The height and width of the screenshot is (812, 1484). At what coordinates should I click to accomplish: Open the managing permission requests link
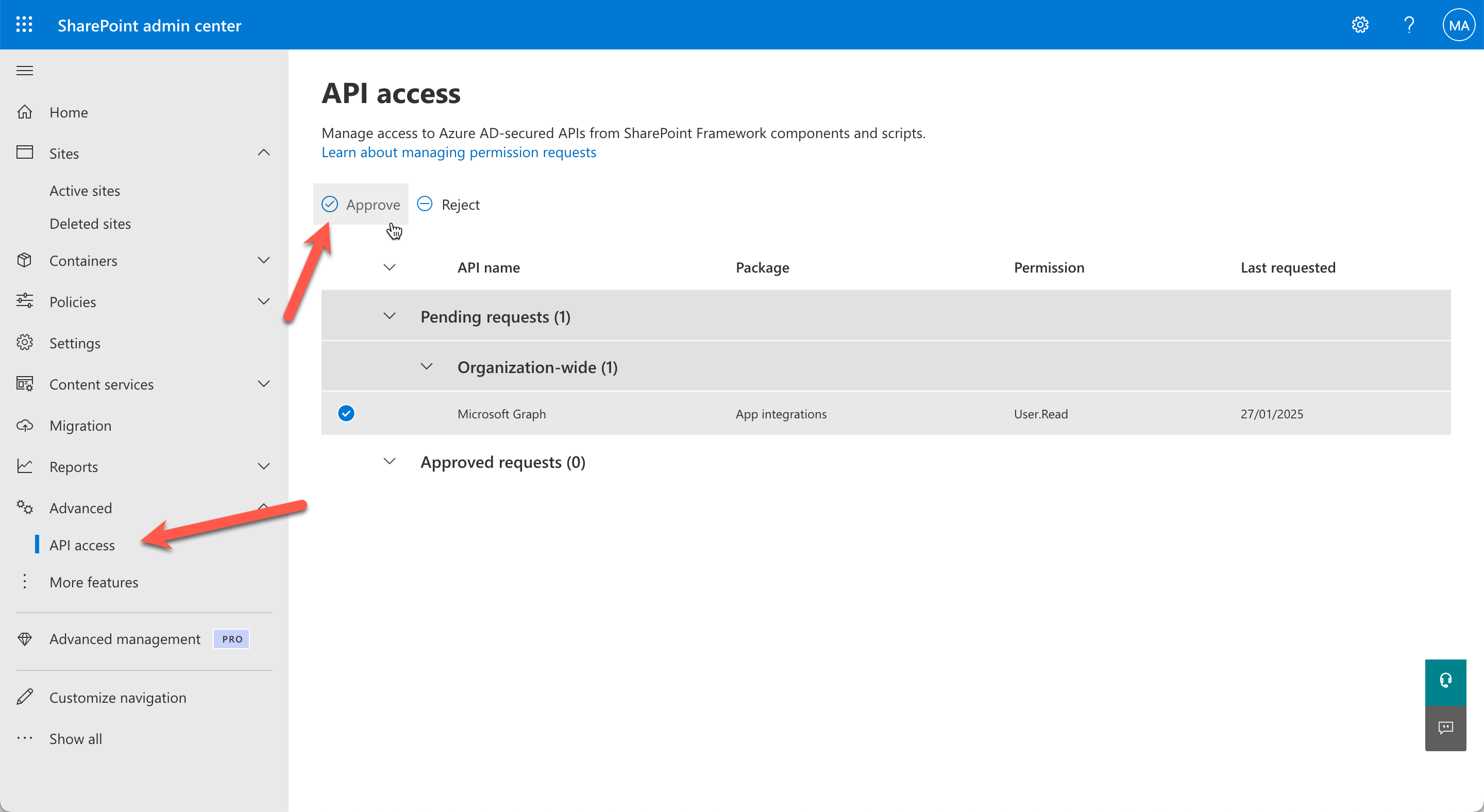point(459,152)
